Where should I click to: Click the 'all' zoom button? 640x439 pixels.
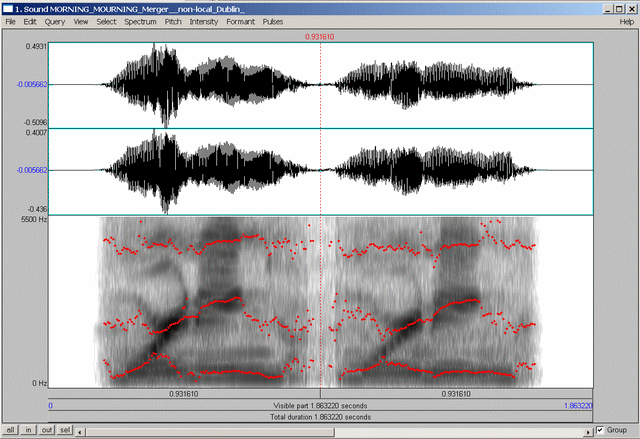click(11, 430)
